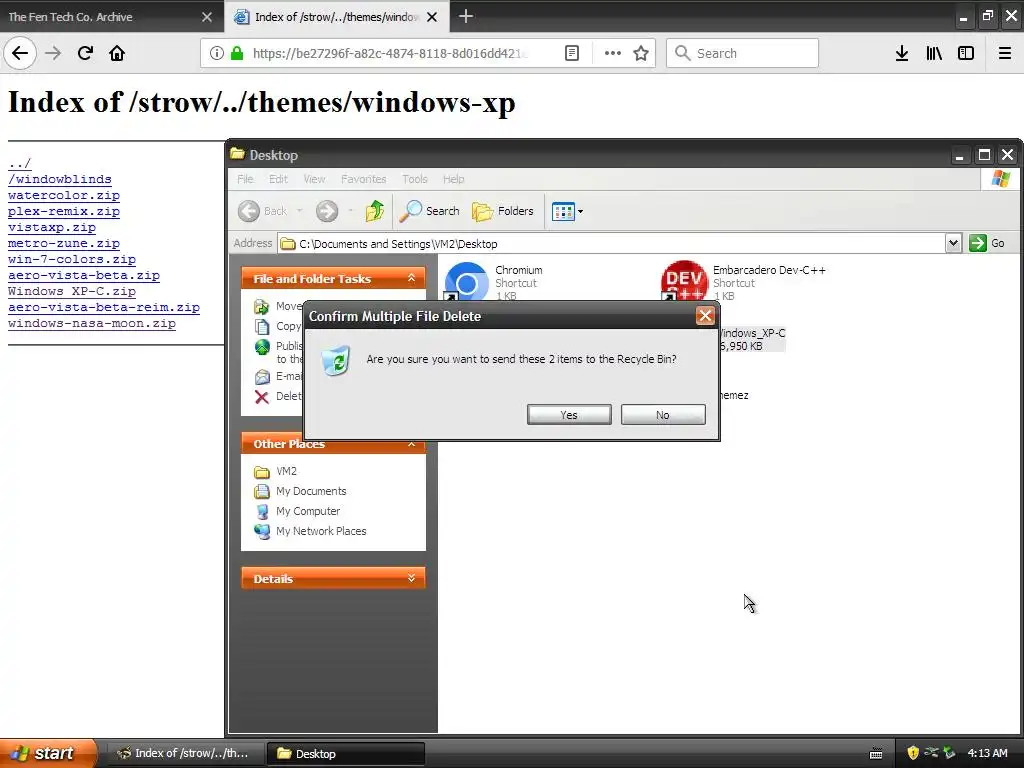1024x768 pixels.
Task: Toggle the browser sidebar icon
Action: click(966, 53)
